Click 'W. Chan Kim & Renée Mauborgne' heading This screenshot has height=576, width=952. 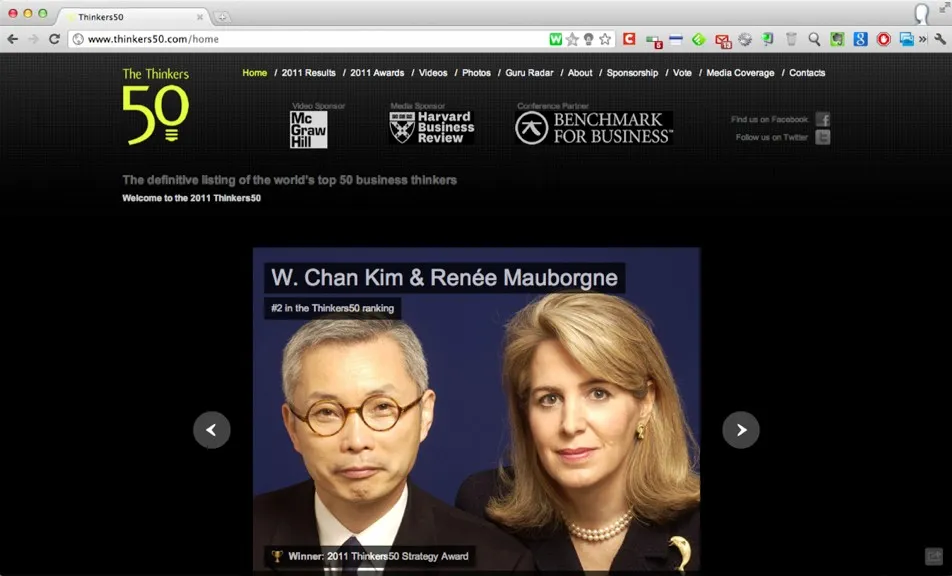[x=444, y=277]
